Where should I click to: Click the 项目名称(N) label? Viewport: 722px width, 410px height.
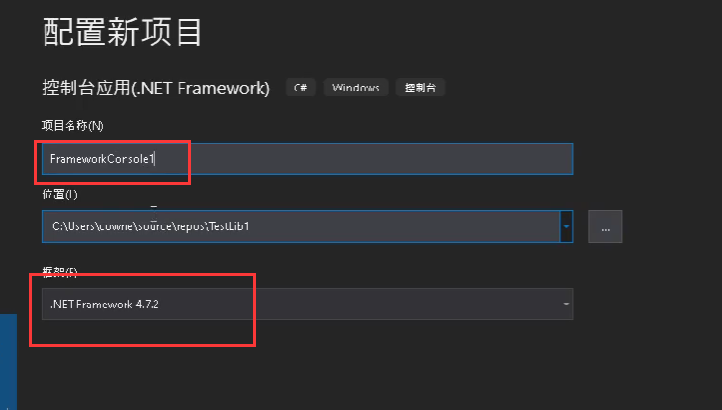tap(73, 125)
